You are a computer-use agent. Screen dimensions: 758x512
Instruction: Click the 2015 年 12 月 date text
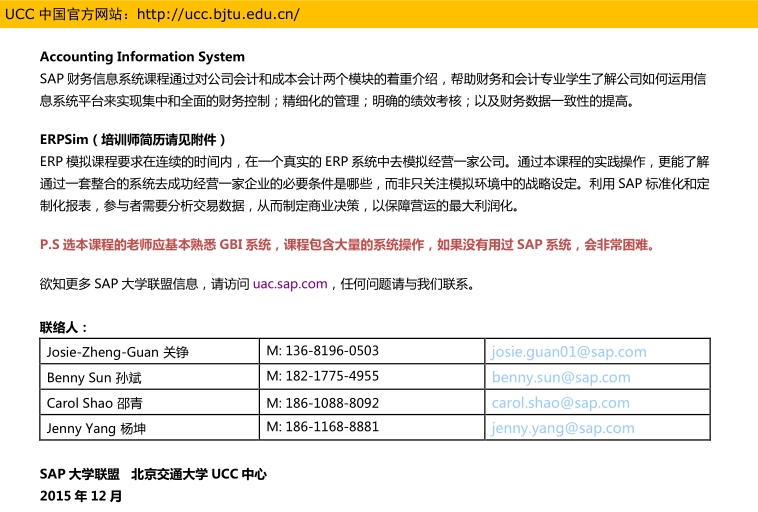(x=81, y=496)
